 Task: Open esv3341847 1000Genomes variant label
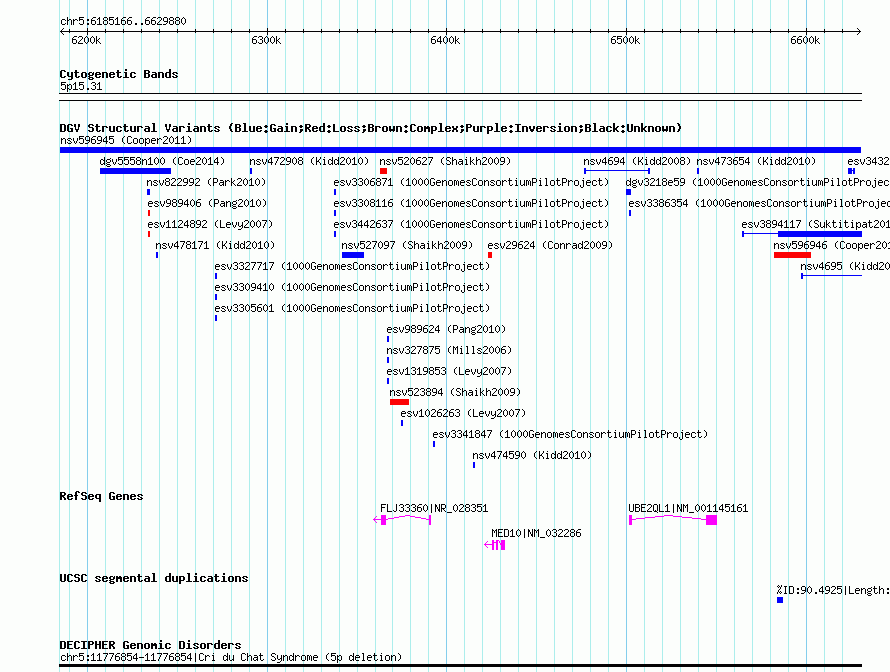(570, 434)
